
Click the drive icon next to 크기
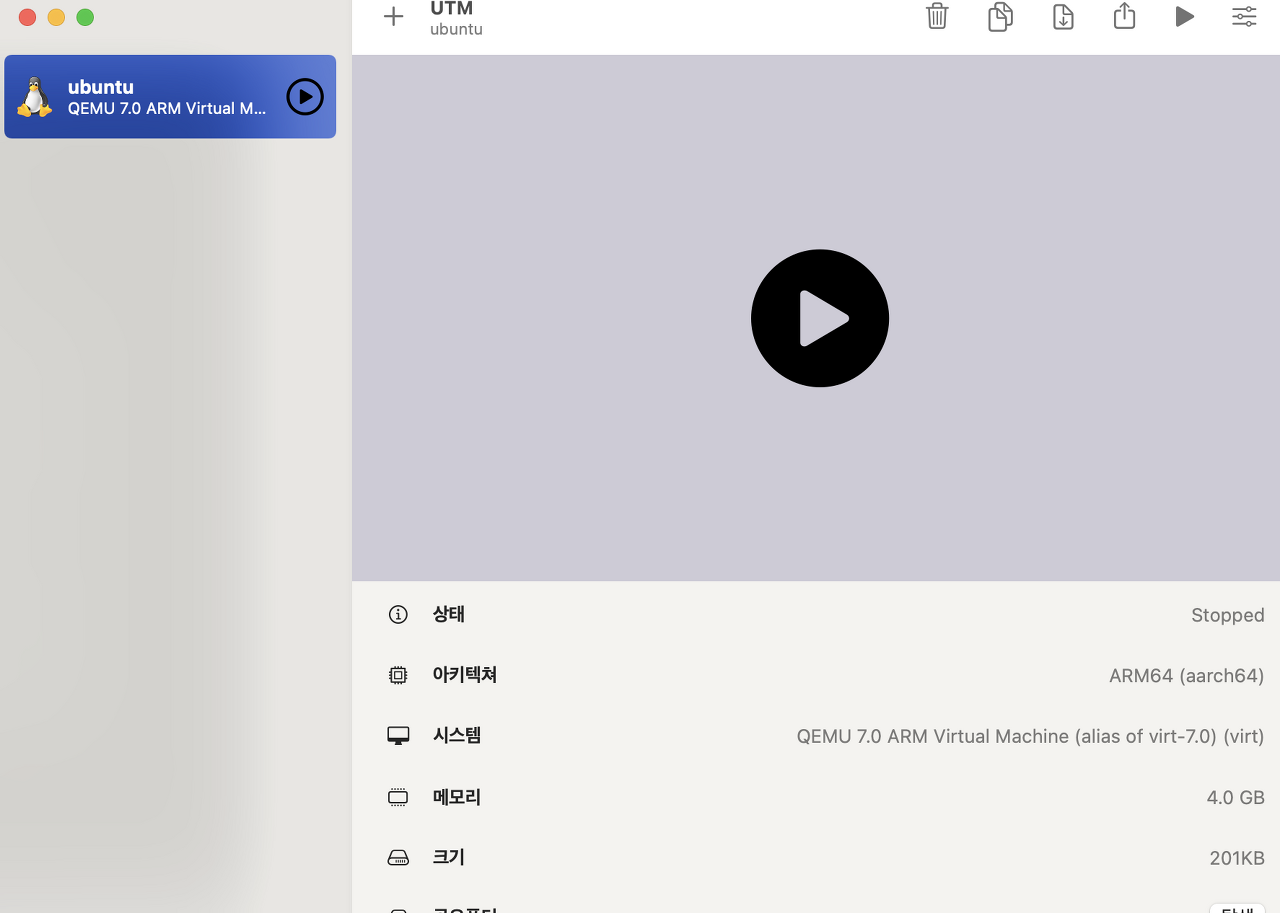tap(398, 858)
